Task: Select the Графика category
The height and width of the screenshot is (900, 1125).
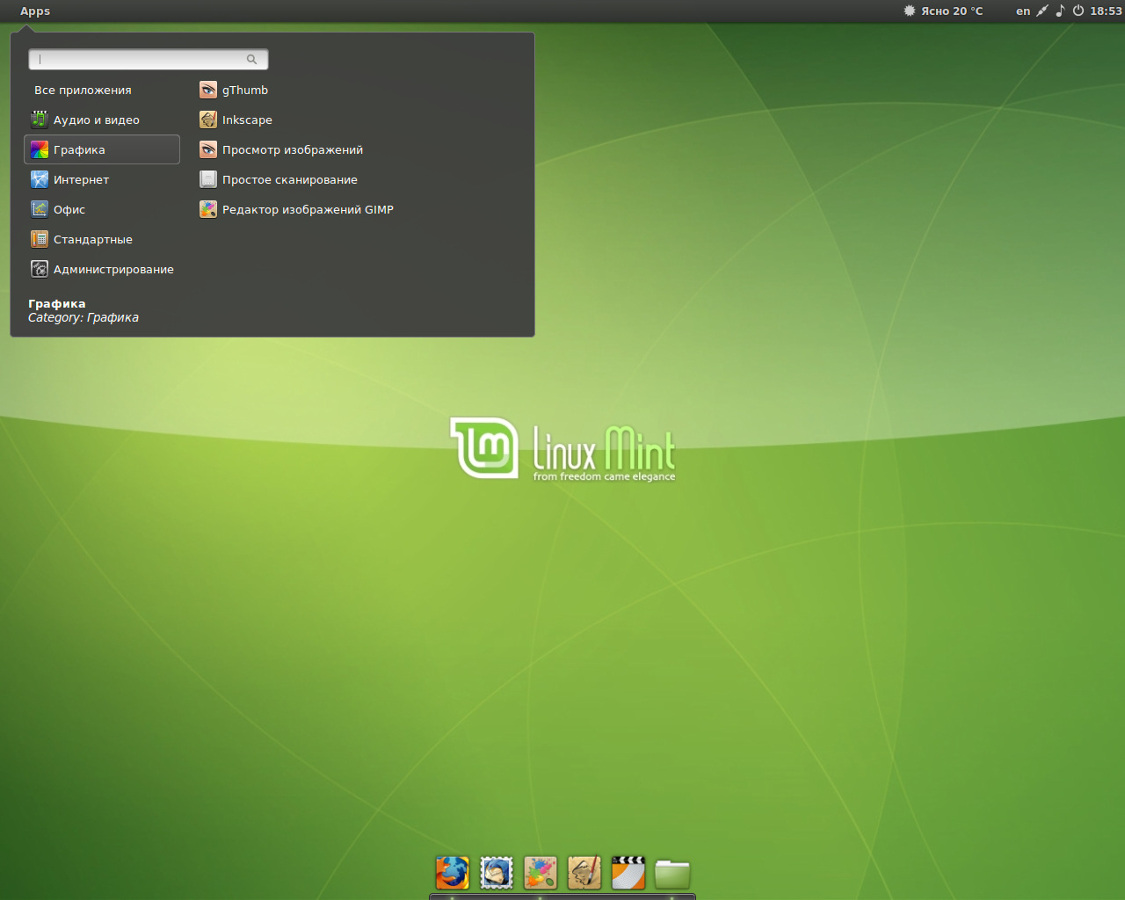Action: [102, 149]
